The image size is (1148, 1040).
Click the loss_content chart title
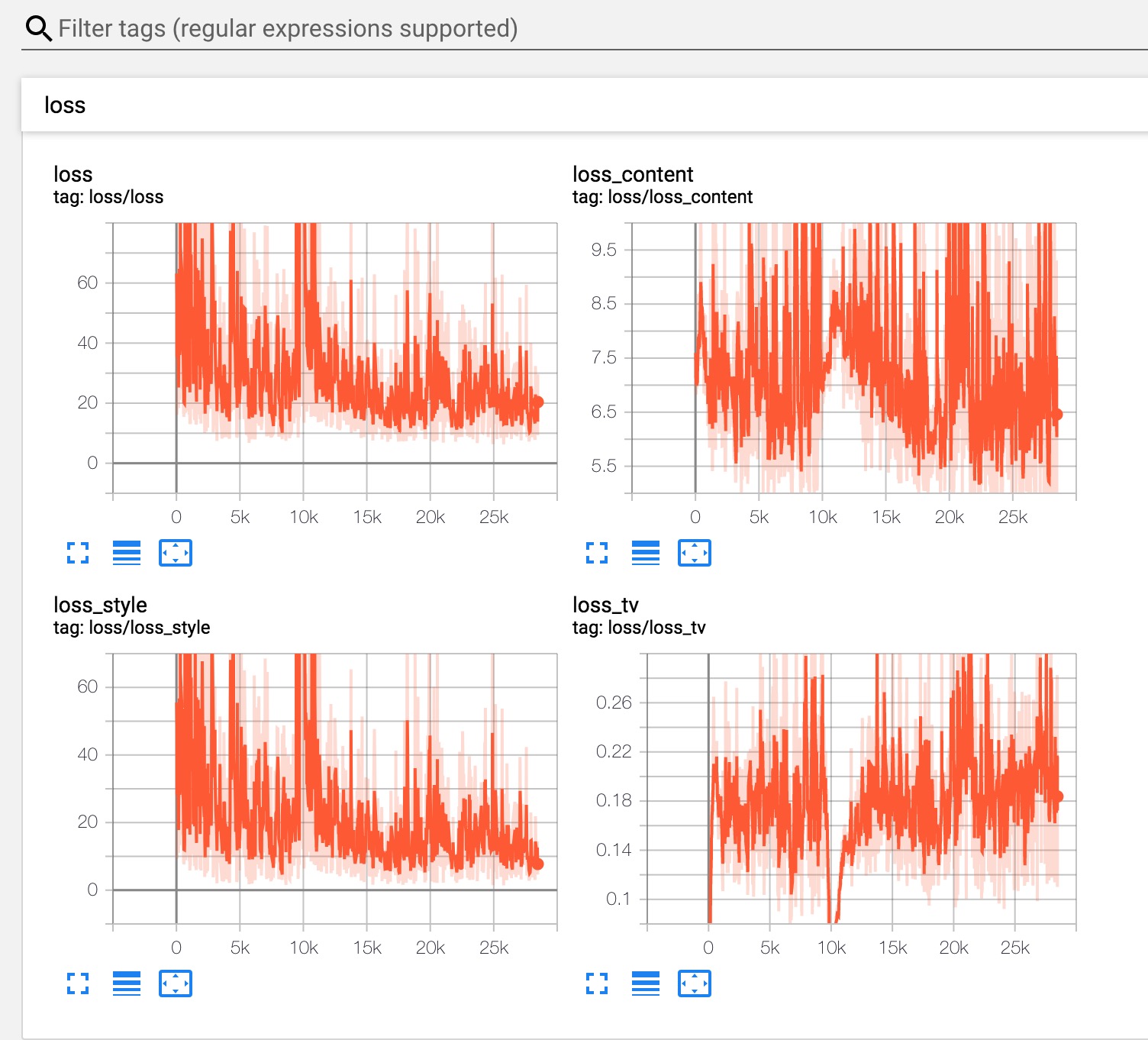[633, 174]
